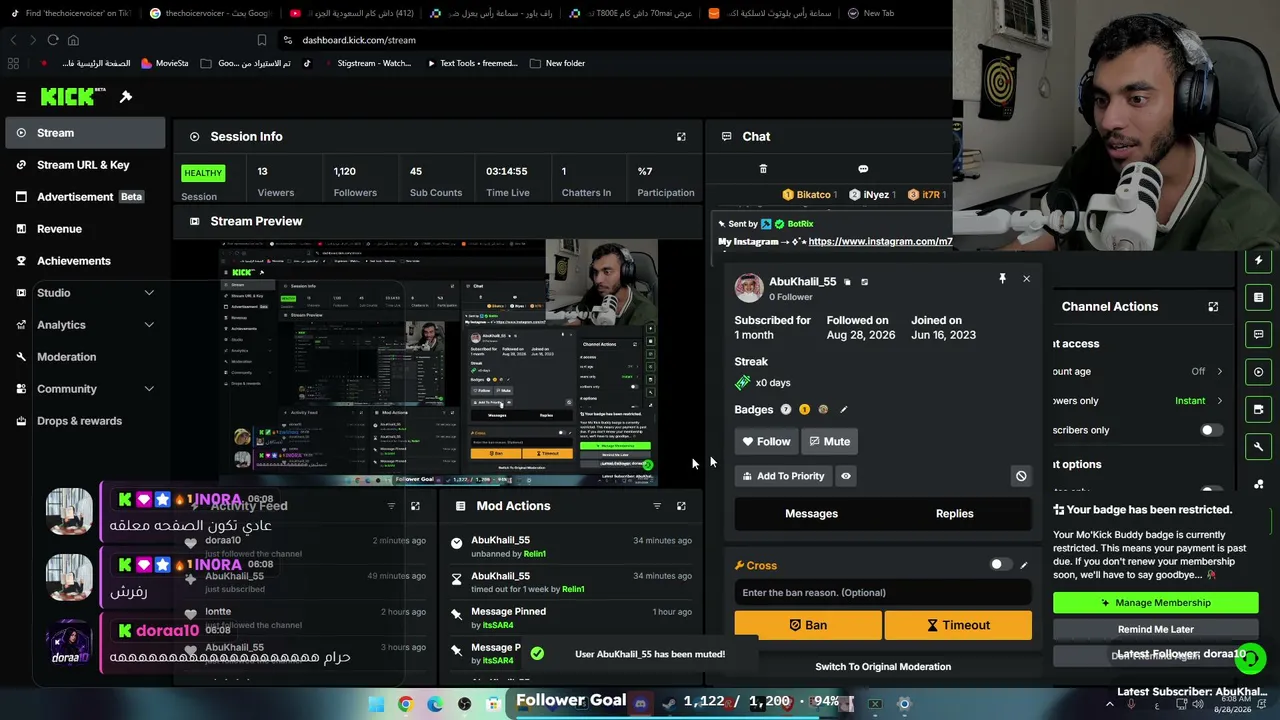Screen dimensions: 1280x720
Task: Follow AbuKhalil_55 with the Follow button
Action: pyautogui.click(x=766, y=441)
